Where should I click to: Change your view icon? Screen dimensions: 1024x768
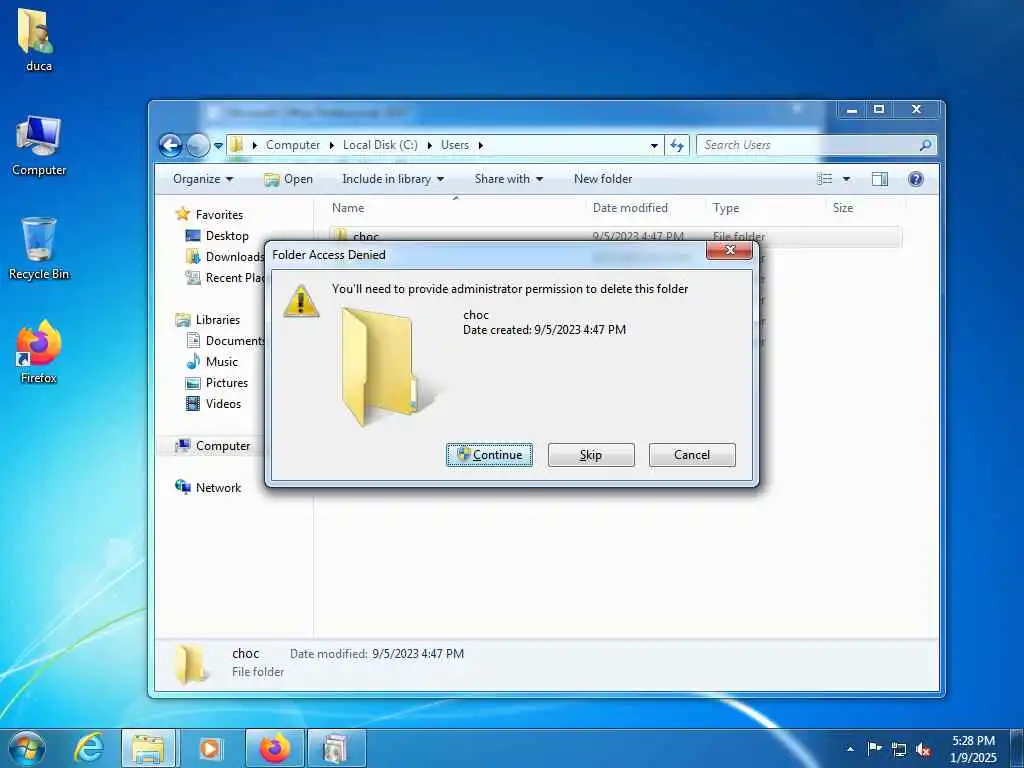click(825, 179)
